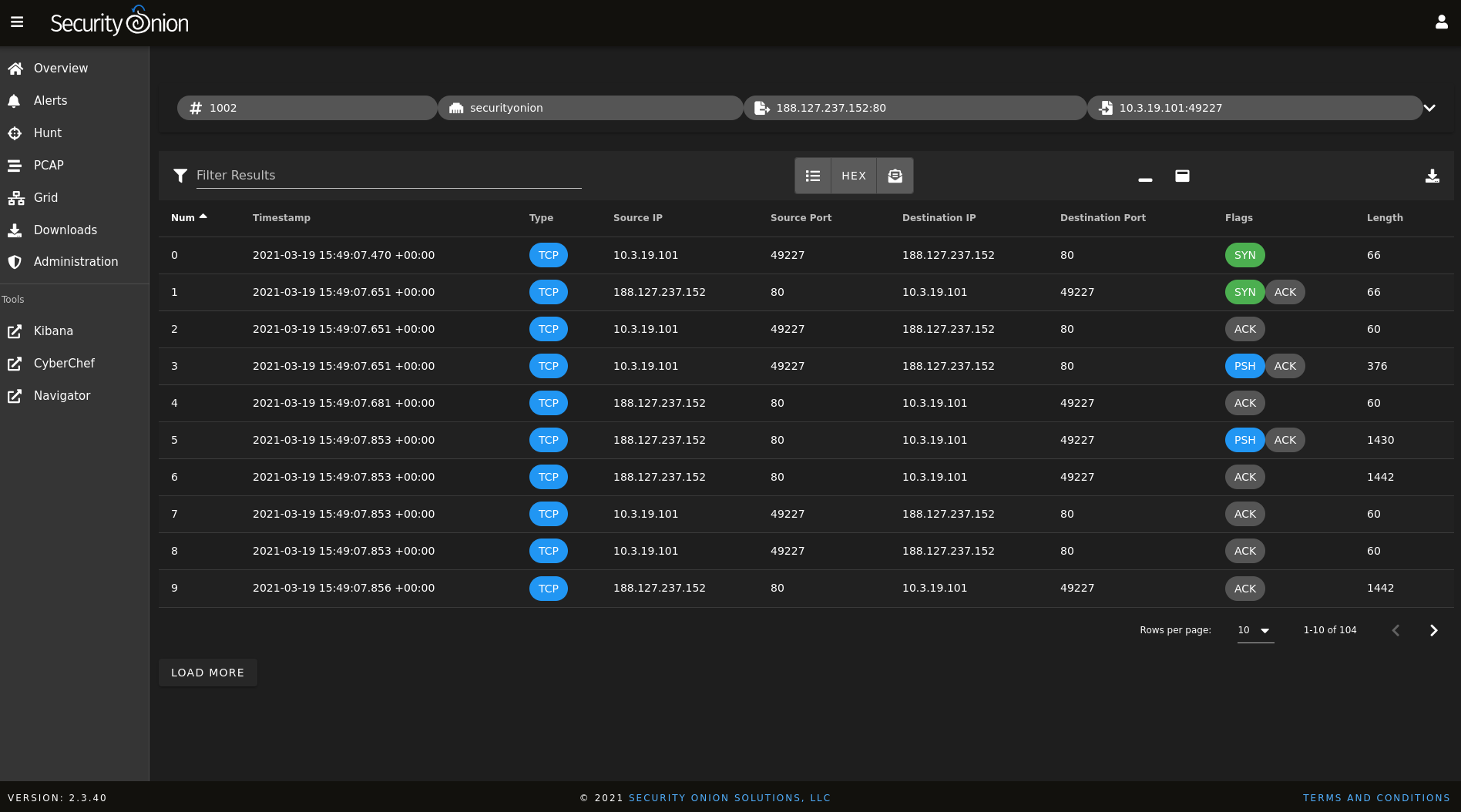Expand the filter details chevron
This screenshot has width=1461, height=812.
pyautogui.click(x=1429, y=108)
